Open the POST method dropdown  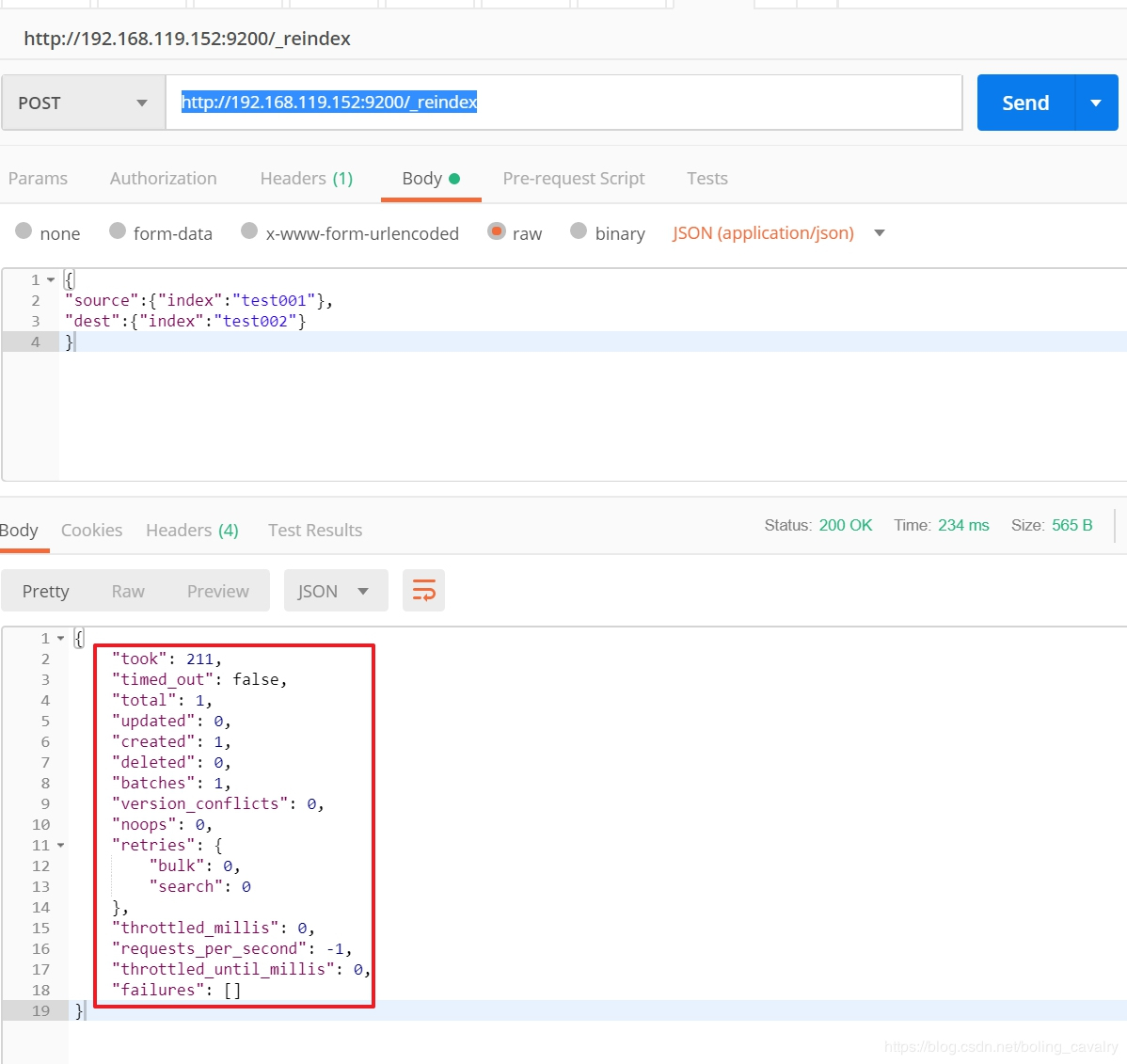point(84,103)
